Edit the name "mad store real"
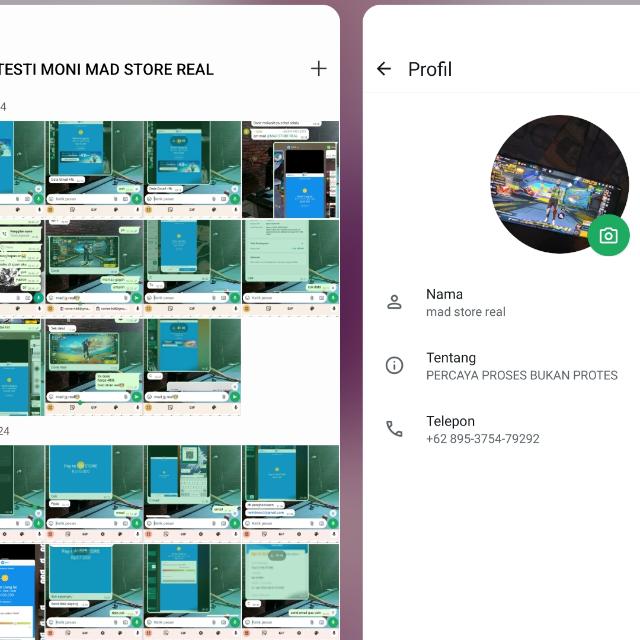 coord(466,311)
